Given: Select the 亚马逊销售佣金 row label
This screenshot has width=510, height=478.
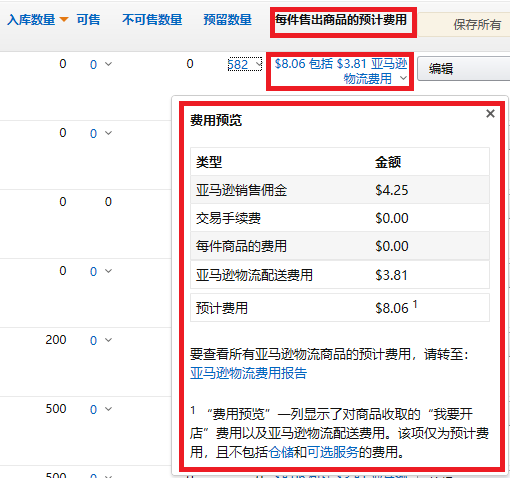Looking at the screenshot, I should pyautogui.click(x=242, y=190).
